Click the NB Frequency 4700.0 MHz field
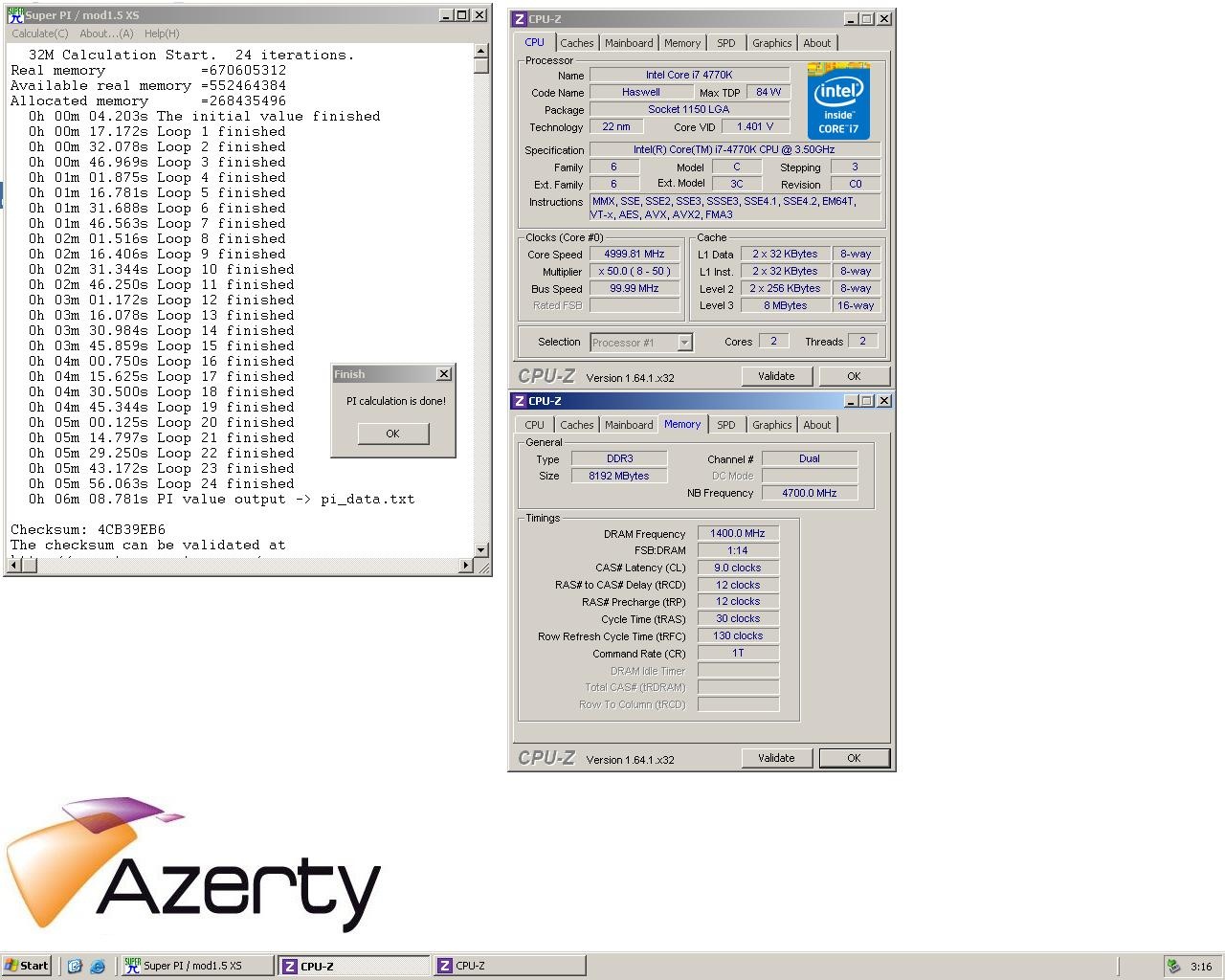 (x=810, y=493)
